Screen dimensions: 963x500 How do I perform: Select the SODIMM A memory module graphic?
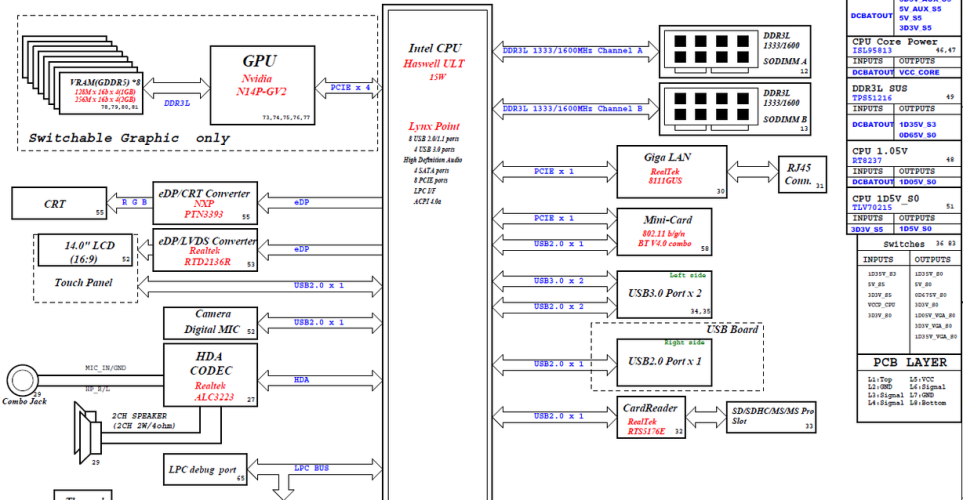(735, 52)
